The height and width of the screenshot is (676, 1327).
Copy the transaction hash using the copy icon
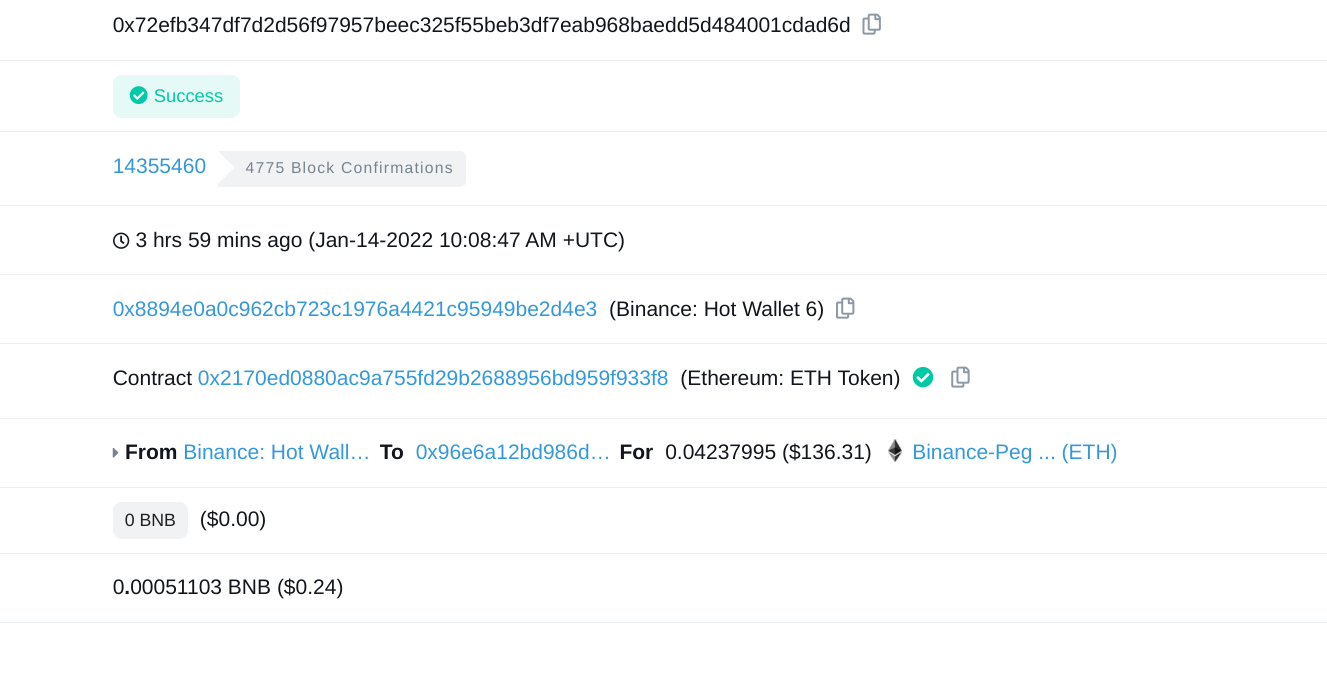pos(871,24)
